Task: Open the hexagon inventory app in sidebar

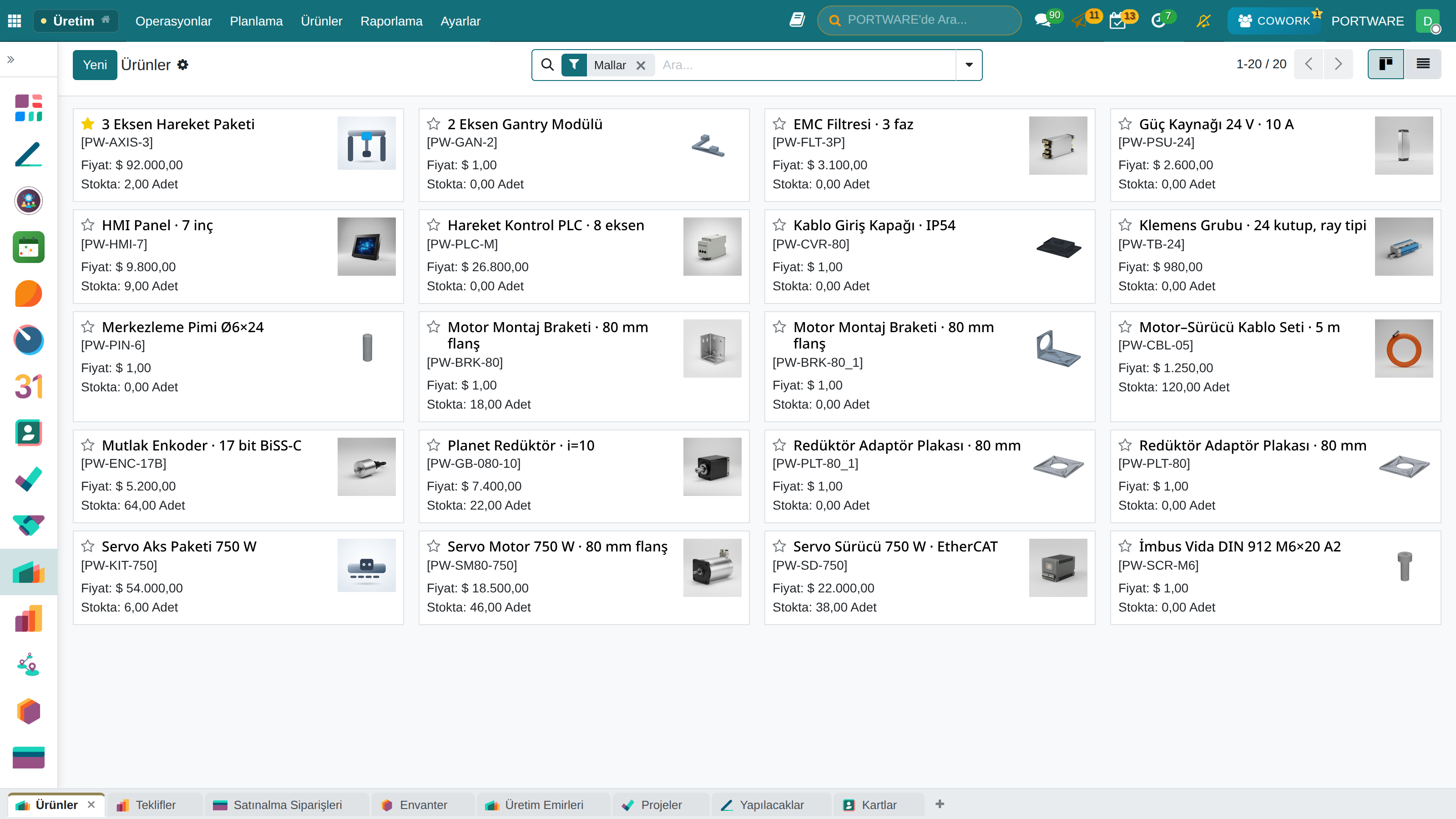Action: 28,712
